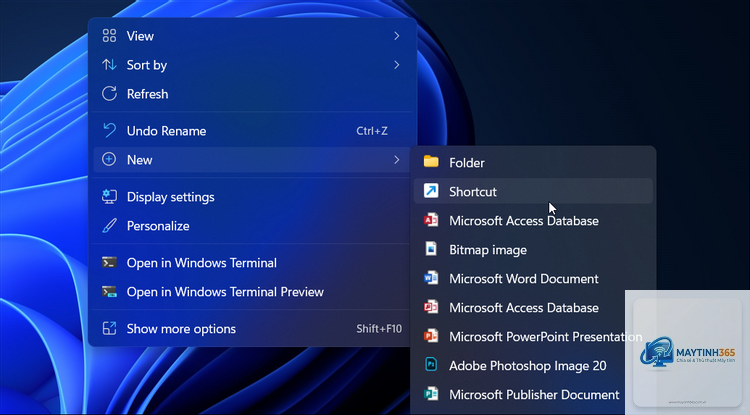Open the Sort by menu entry
Viewport: 750px width, 415px height.
252,65
